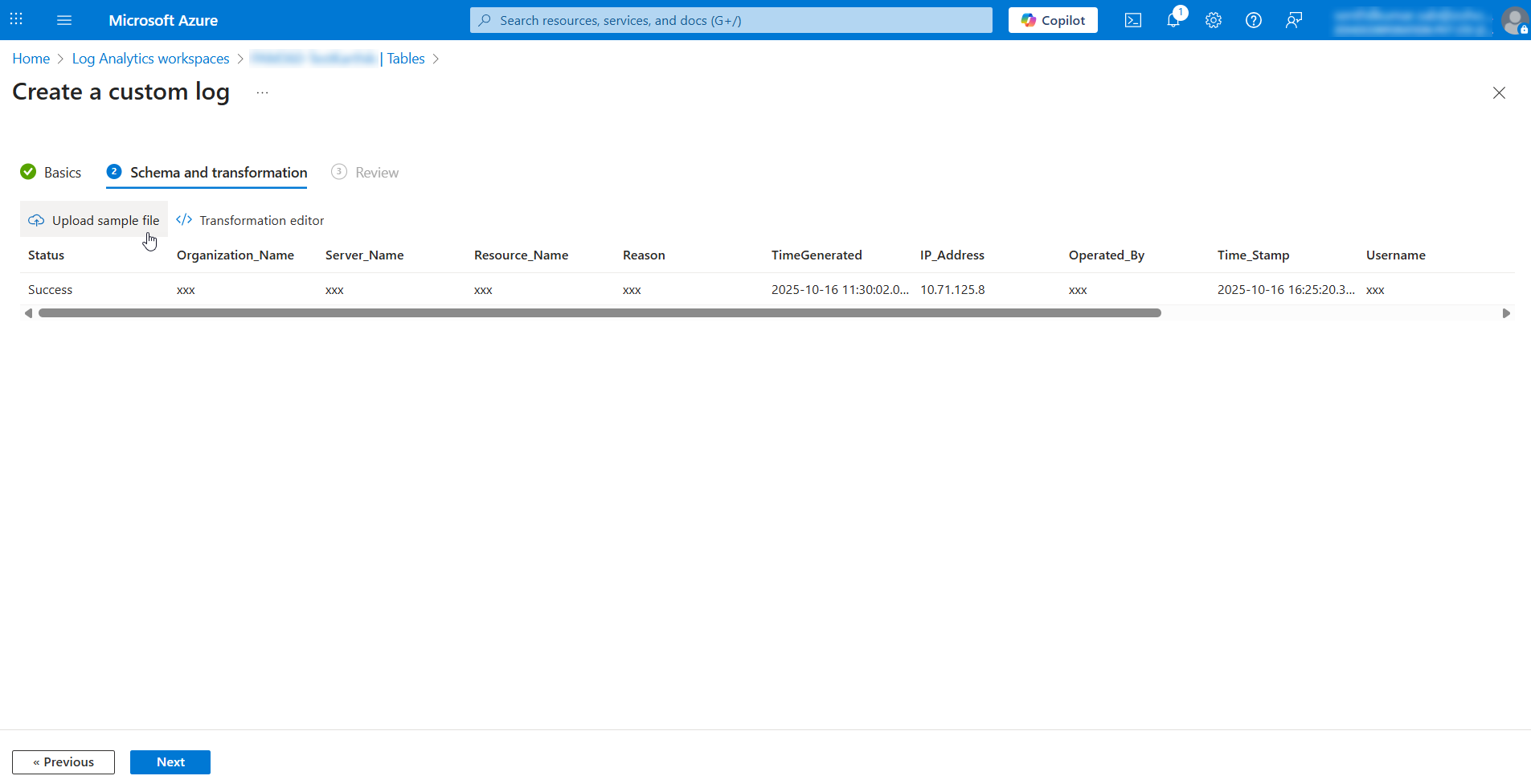Open the Transformation editor
1531x784 pixels.
coord(250,220)
